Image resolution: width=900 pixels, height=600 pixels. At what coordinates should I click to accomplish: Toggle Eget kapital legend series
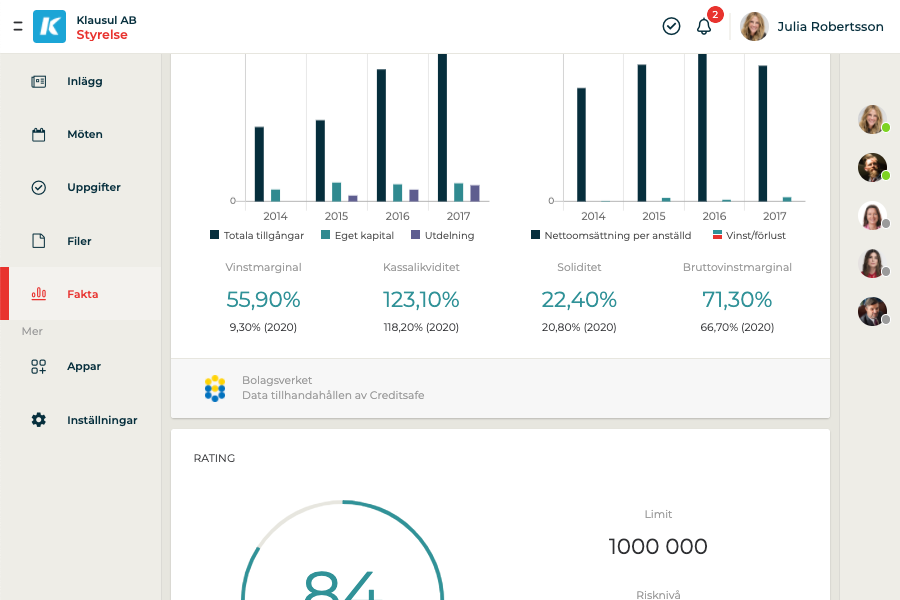click(x=356, y=235)
